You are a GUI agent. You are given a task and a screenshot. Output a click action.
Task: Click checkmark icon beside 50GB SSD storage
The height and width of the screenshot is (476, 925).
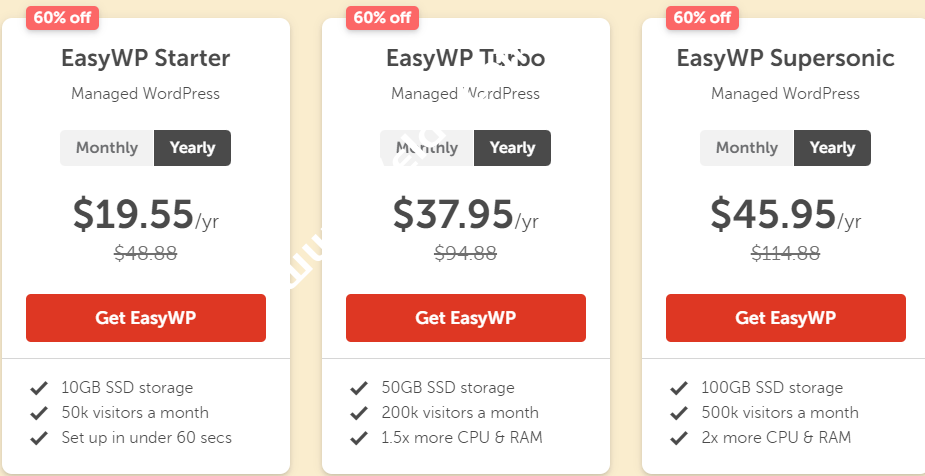click(x=359, y=387)
